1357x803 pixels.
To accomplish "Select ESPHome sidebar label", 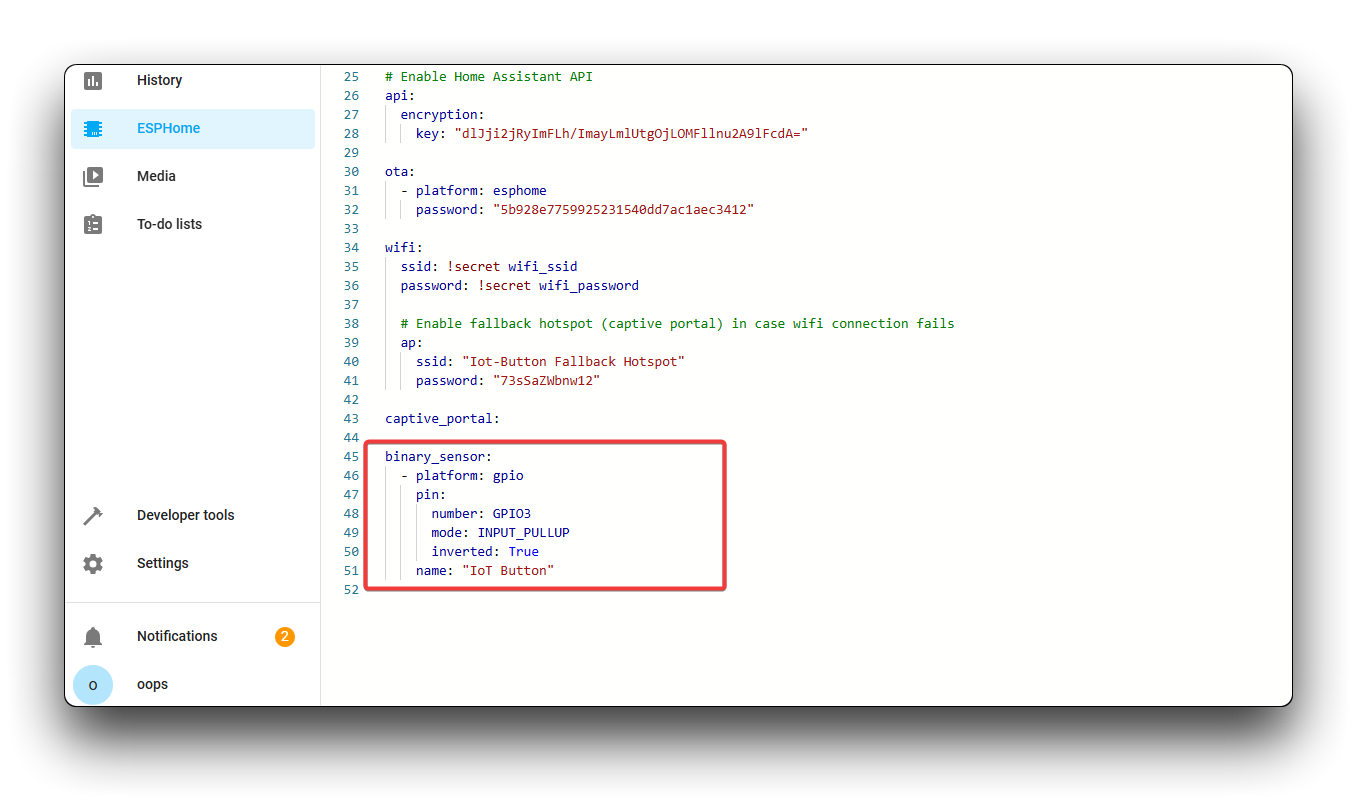I will 168,128.
